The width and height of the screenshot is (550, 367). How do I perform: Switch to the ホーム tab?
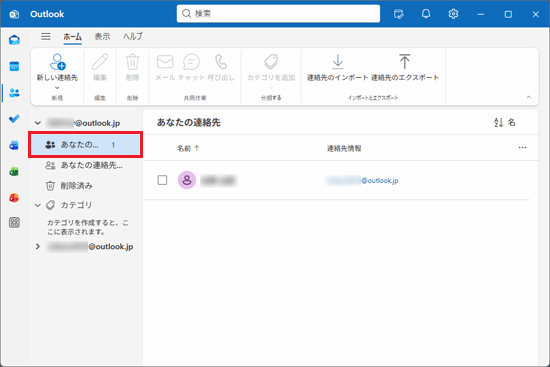click(x=72, y=36)
